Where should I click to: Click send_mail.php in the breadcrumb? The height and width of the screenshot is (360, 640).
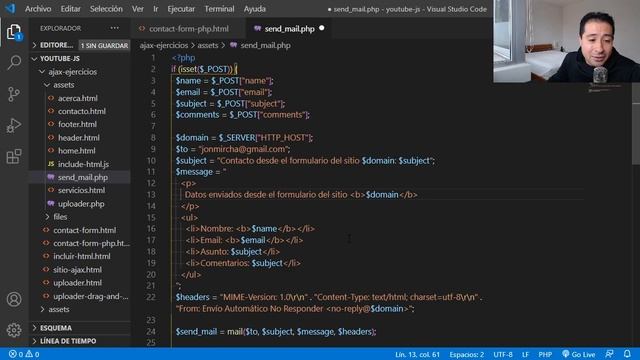point(265,45)
